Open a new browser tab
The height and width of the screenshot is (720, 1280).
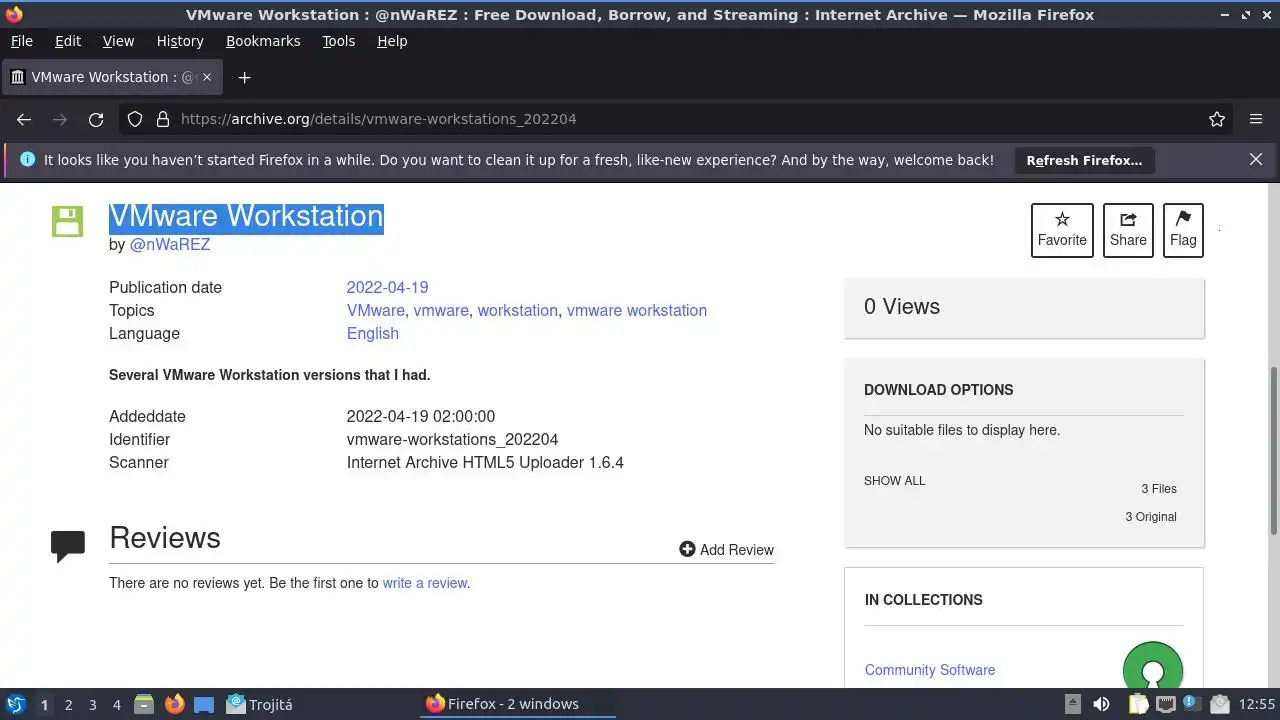coord(244,77)
